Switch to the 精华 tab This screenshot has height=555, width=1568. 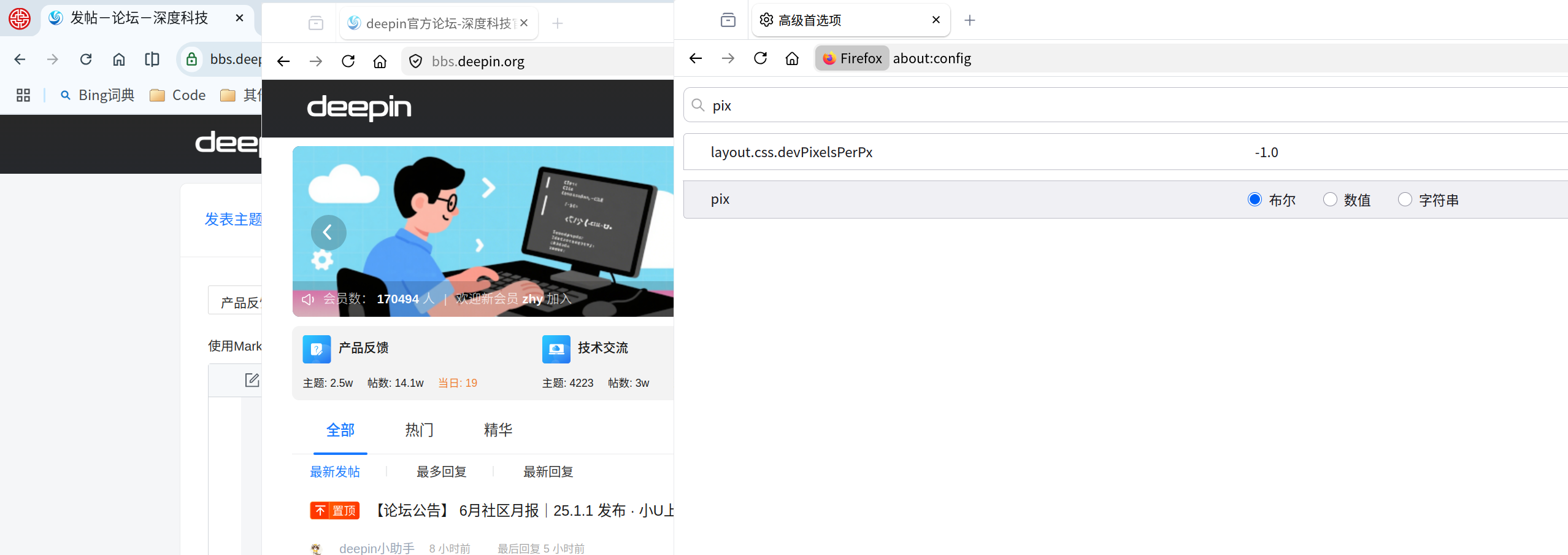[x=498, y=430]
